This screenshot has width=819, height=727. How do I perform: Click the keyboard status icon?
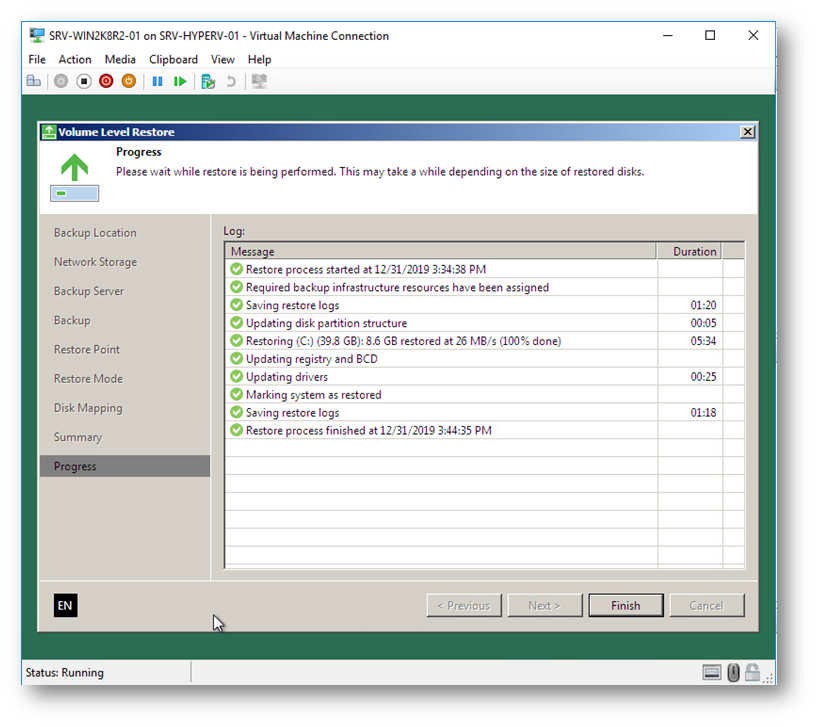pos(712,673)
